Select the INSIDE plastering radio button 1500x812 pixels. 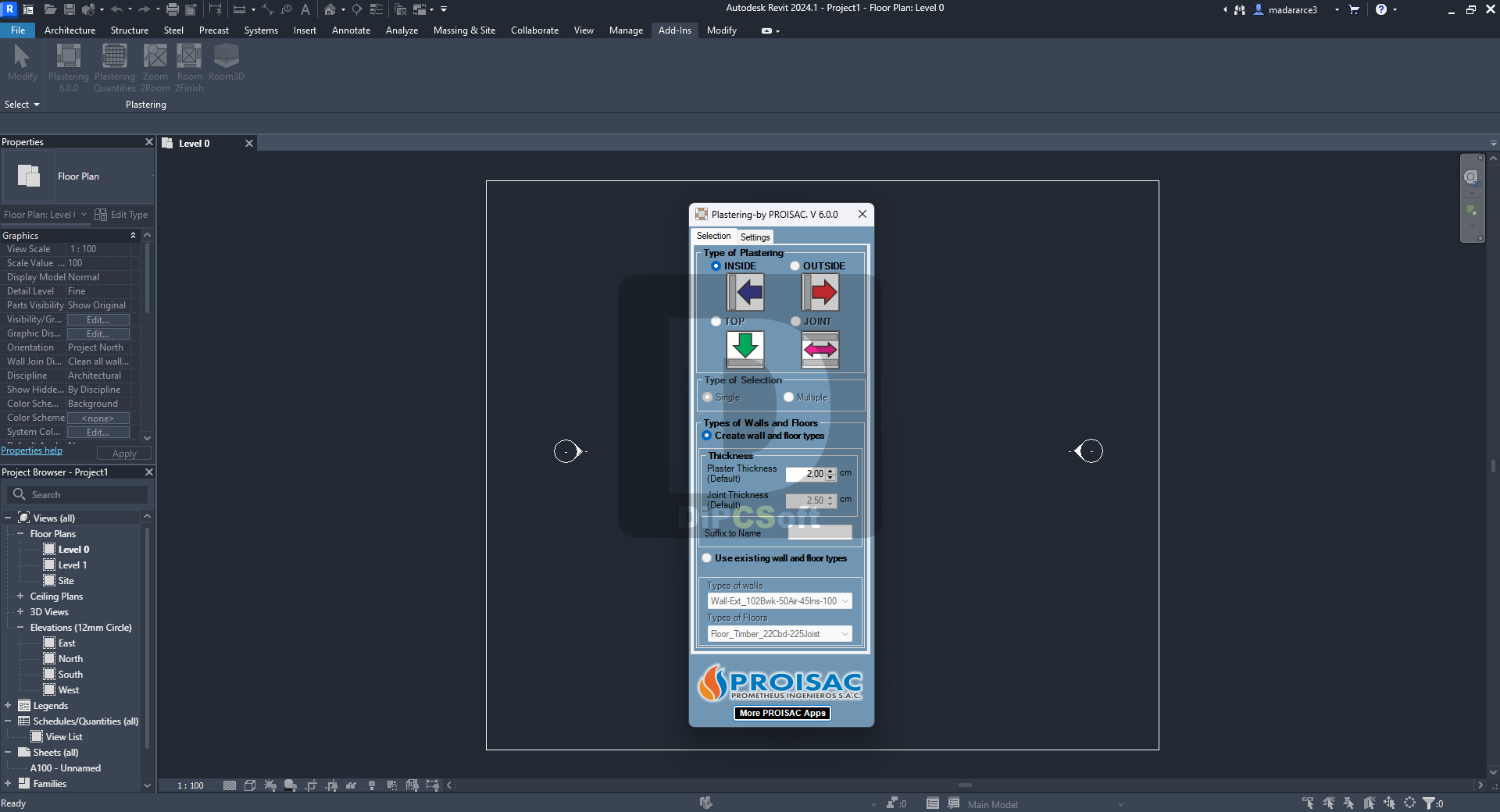(716, 266)
